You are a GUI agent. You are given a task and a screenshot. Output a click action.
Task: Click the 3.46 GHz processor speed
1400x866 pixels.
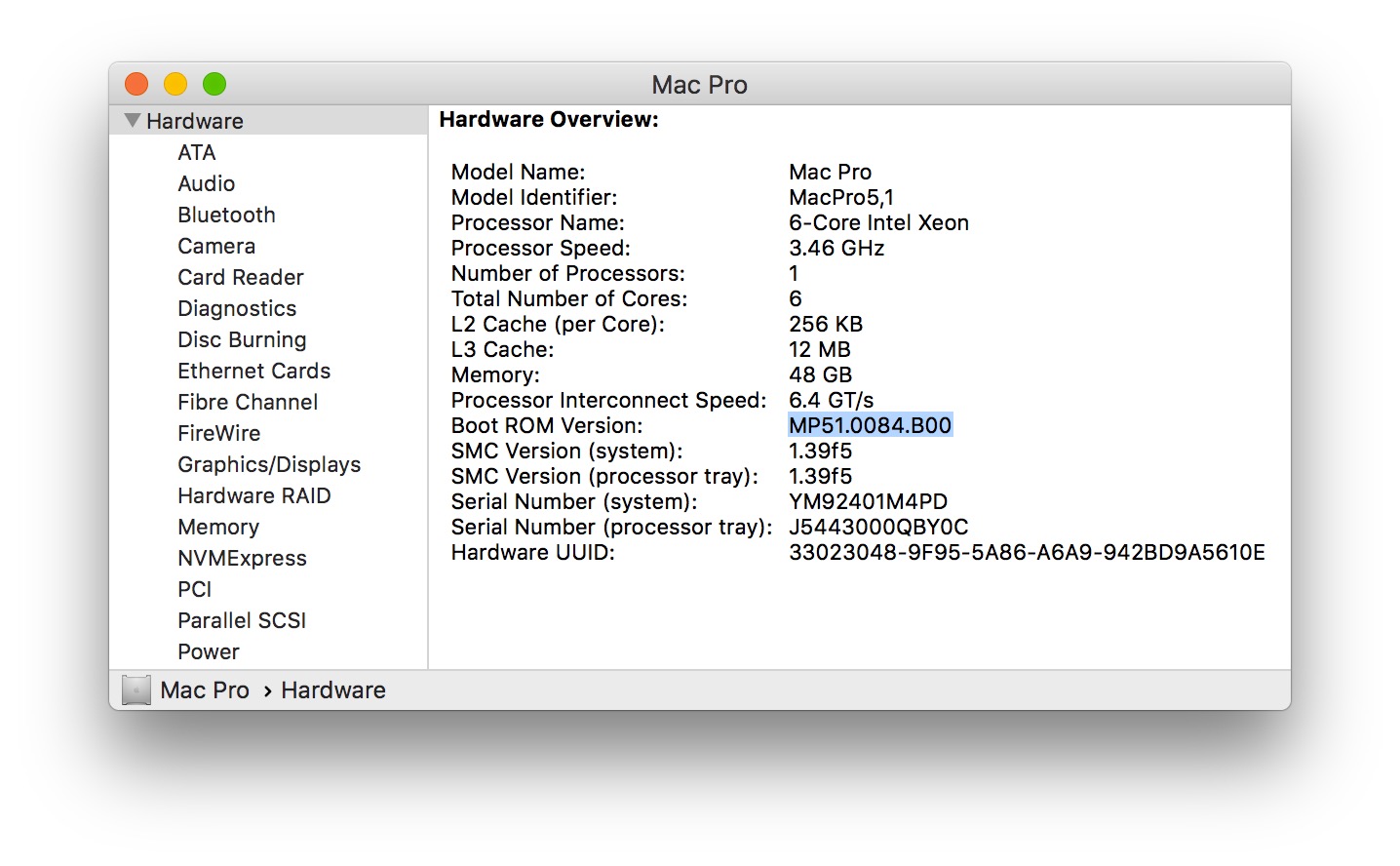coord(836,248)
